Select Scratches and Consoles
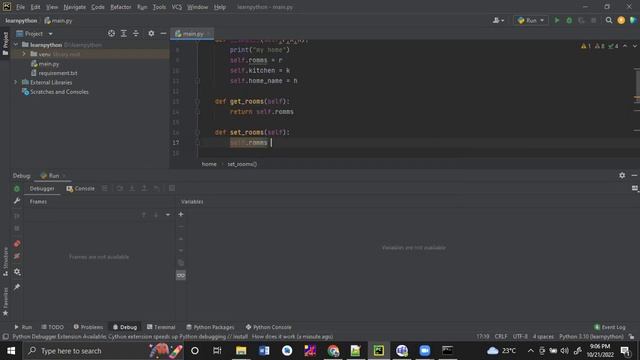 [55, 92]
